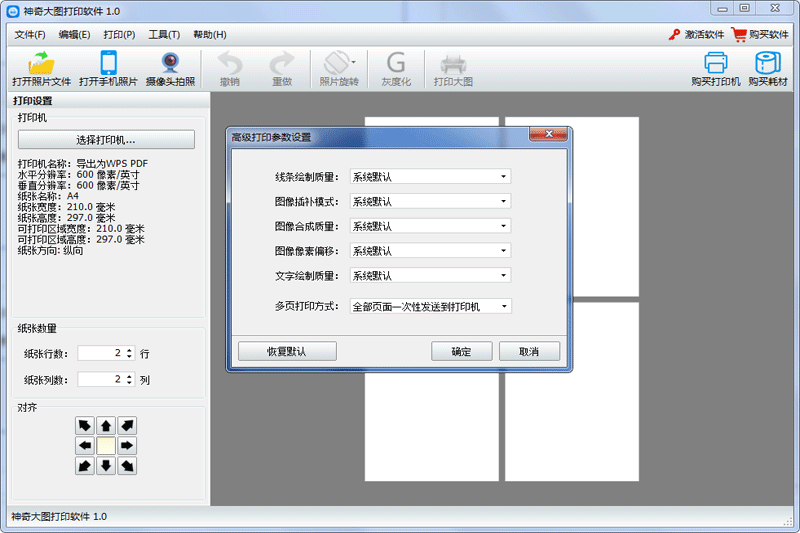Viewport: 800px width, 533px height.
Task: Align image to right arrow
Action: pos(127,445)
